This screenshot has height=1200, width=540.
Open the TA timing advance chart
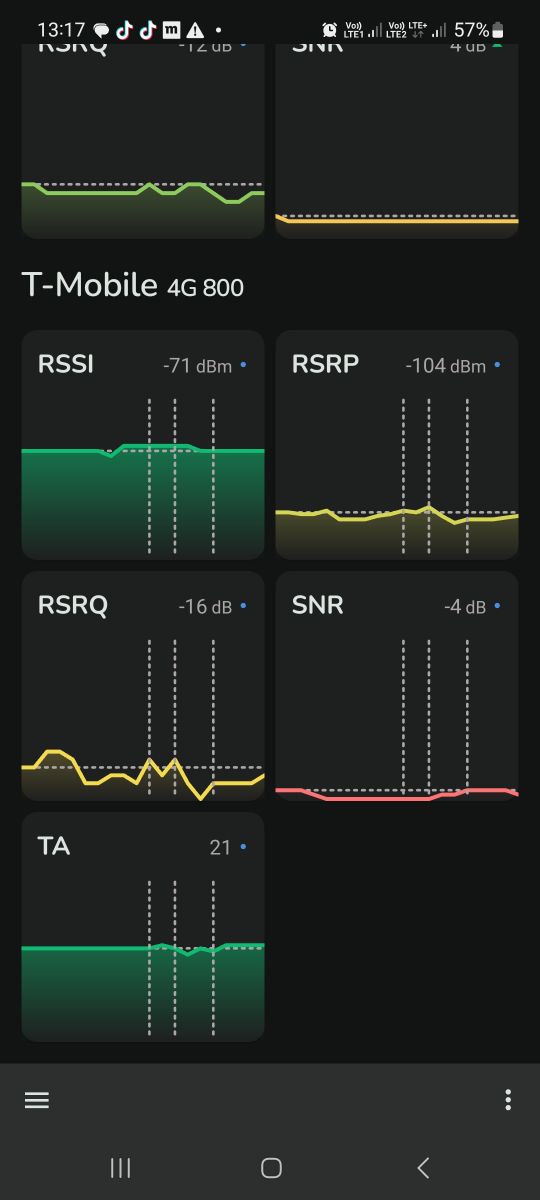[143, 926]
